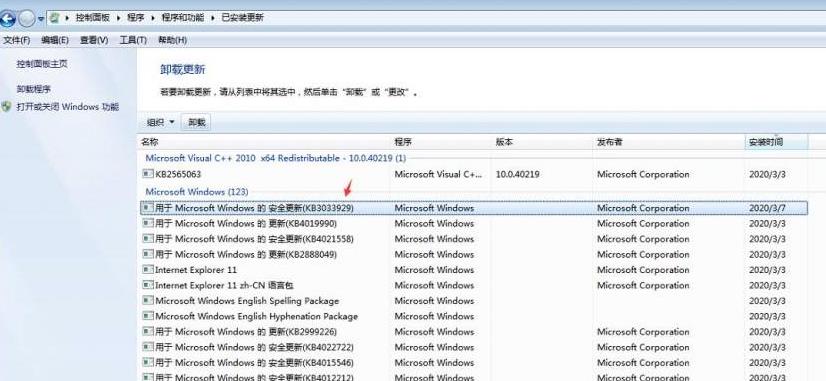Click the 卸载 toolbar button
Screen dimensions: 826x381
pos(196,122)
